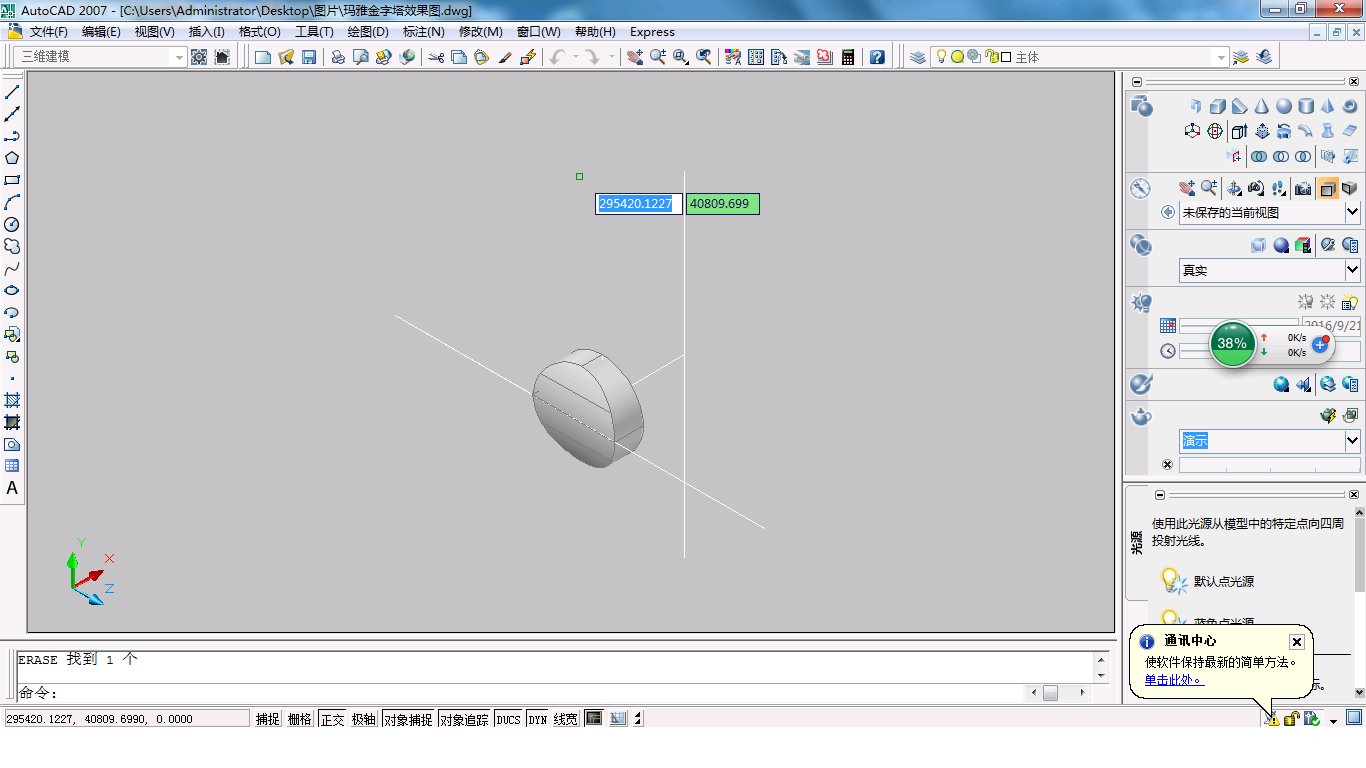Toggle 正交 ortho mode in status bar
The width and height of the screenshot is (1366, 768).
(332, 719)
